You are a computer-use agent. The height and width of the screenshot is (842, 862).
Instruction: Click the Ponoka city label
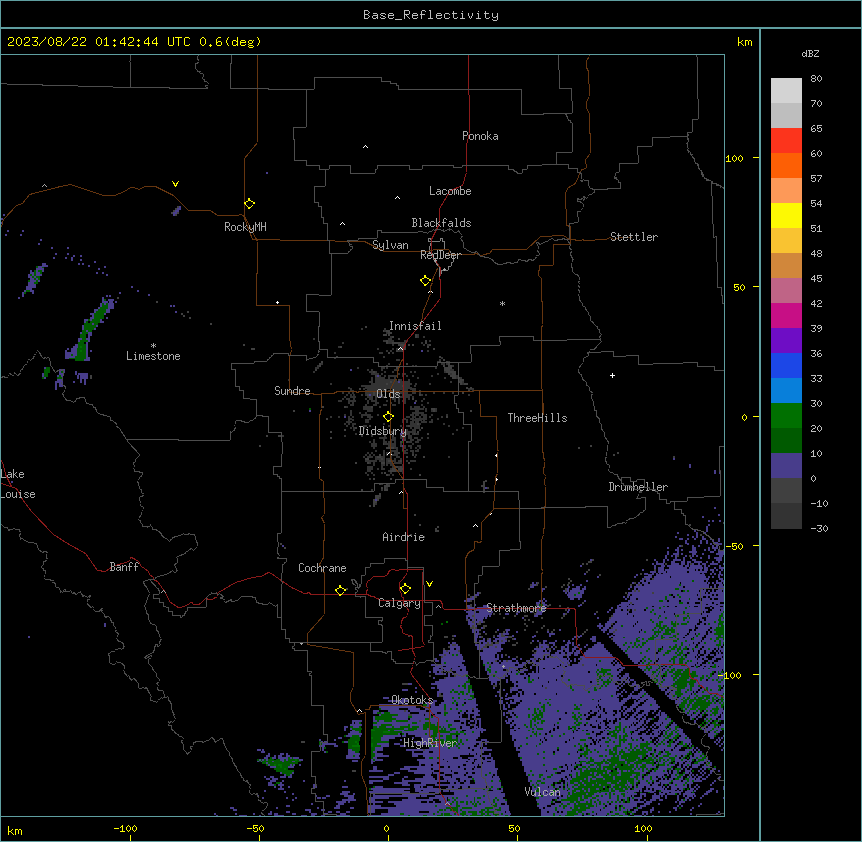click(x=480, y=136)
